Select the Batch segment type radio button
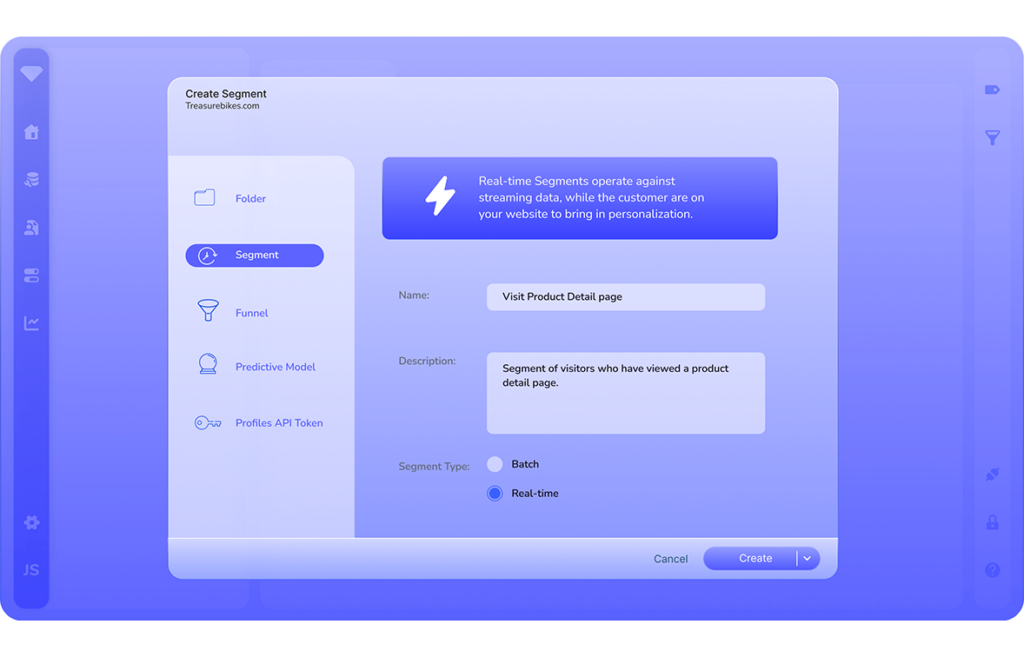The image size is (1024, 657). click(495, 464)
